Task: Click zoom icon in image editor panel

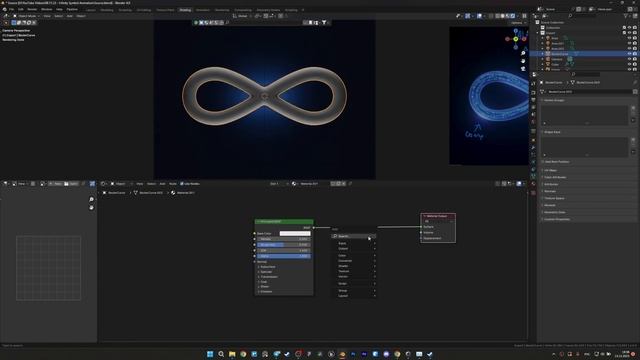Action: (91, 200)
